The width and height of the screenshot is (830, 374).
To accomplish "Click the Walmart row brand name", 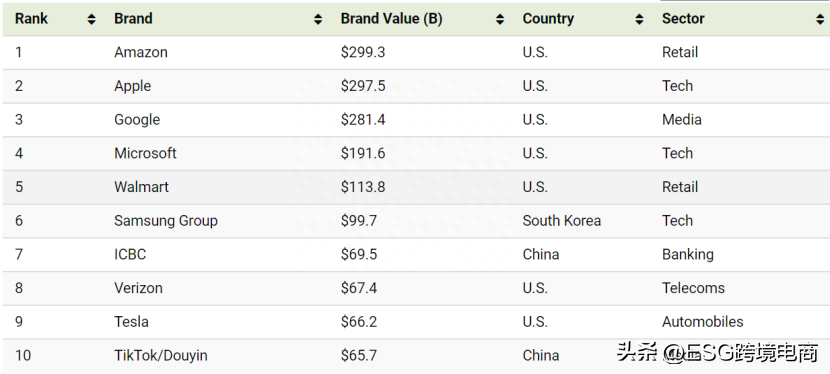I will [141, 187].
